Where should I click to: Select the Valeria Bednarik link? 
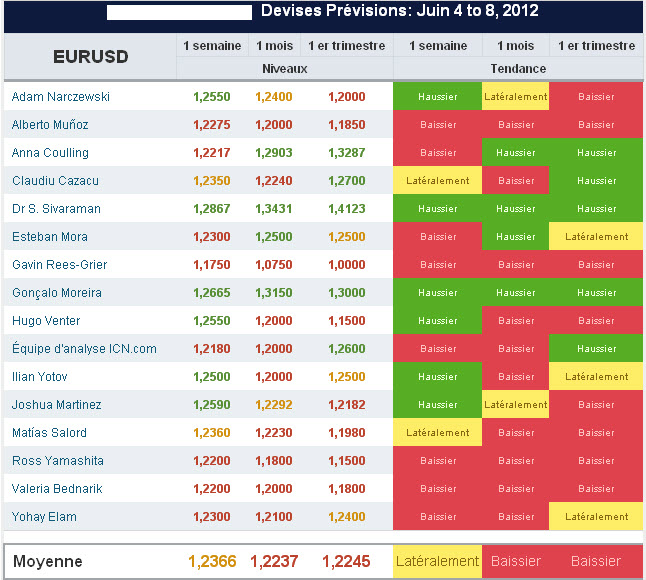[x=57, y=489]
